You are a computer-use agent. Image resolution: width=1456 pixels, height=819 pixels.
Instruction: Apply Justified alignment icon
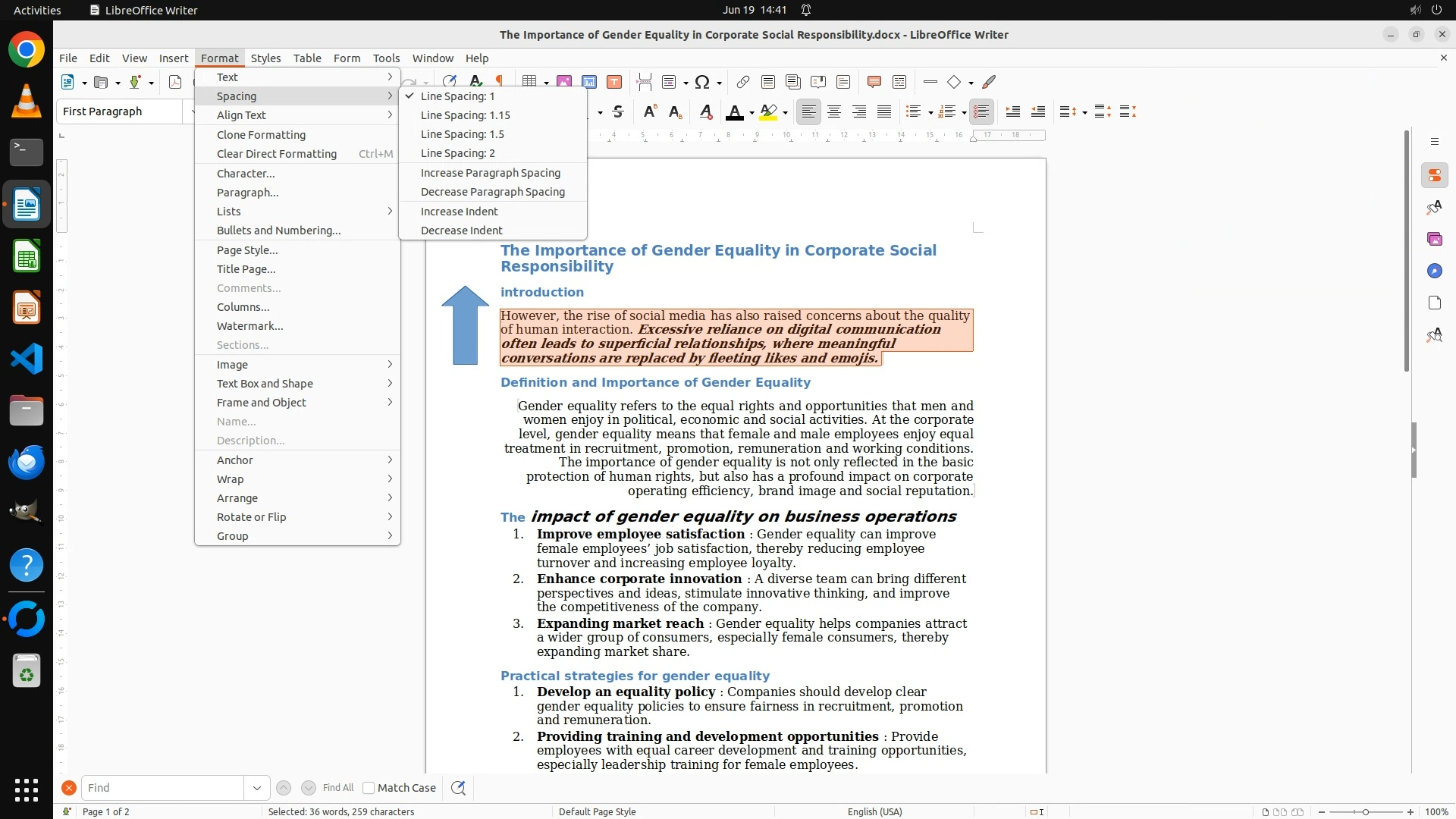coord(884,112)
